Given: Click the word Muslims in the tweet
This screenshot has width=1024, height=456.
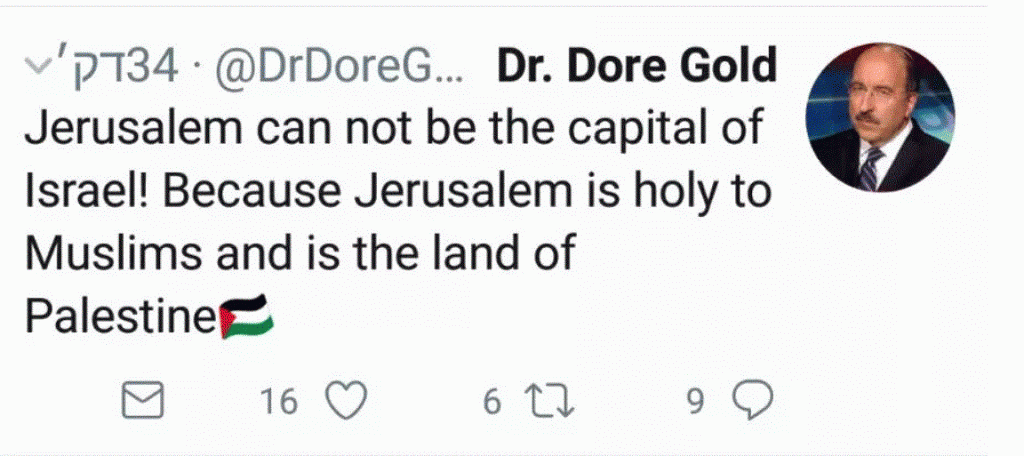Looking at the screenshot, I should coord(114,254).
